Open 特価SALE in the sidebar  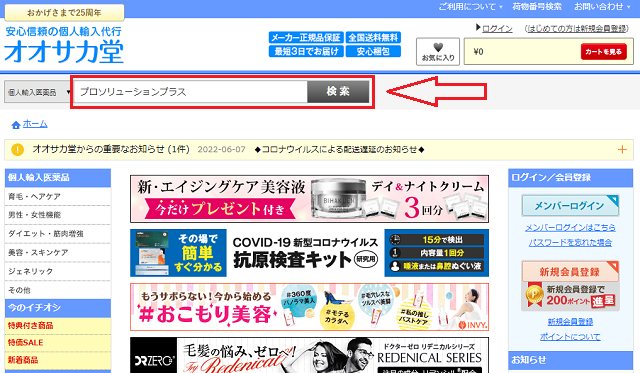click(x=58, y=343)
